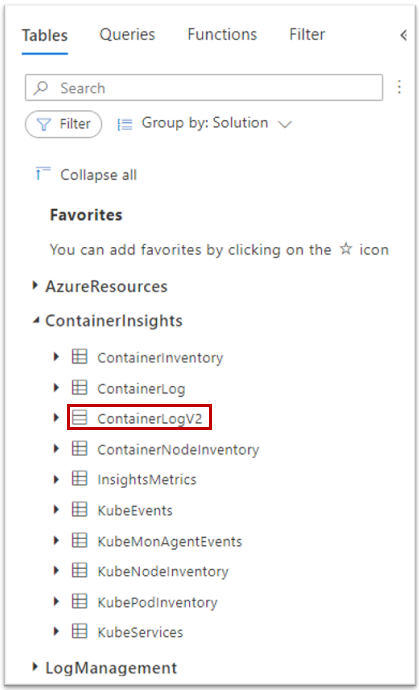Expand the KubePodInventory table arrow

(56, 601)
